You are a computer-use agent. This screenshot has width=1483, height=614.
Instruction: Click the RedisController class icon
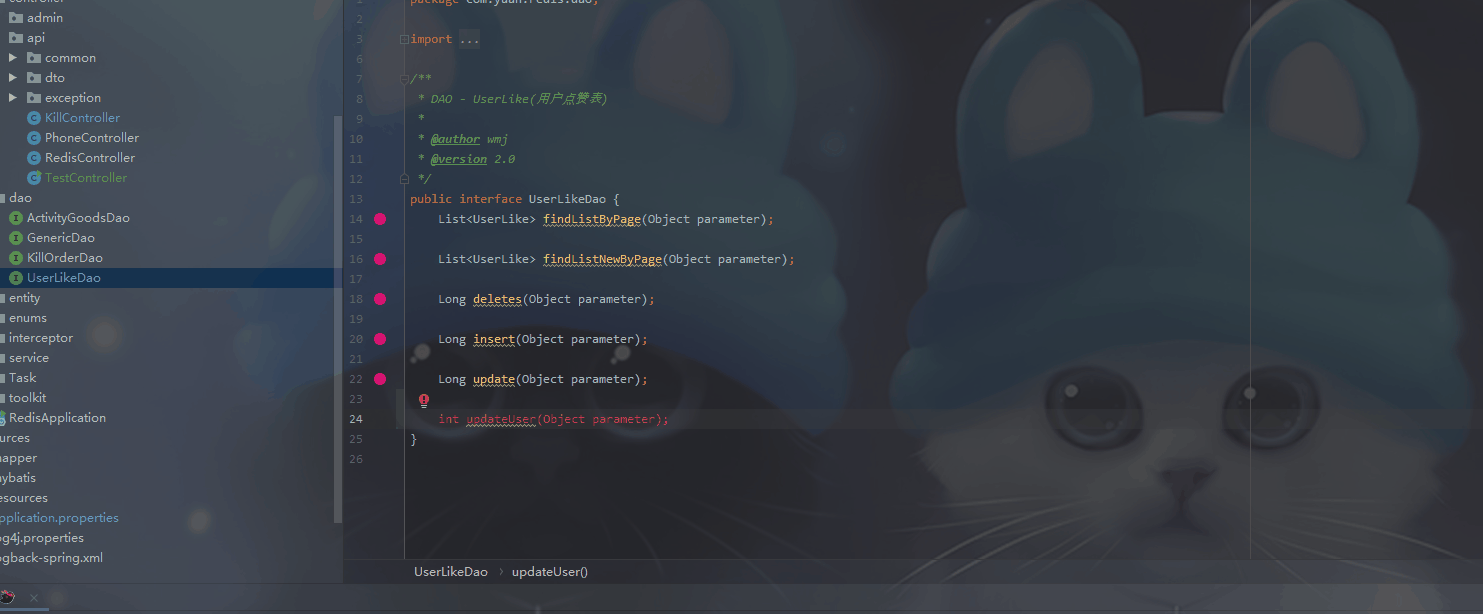tap(34, 158)
